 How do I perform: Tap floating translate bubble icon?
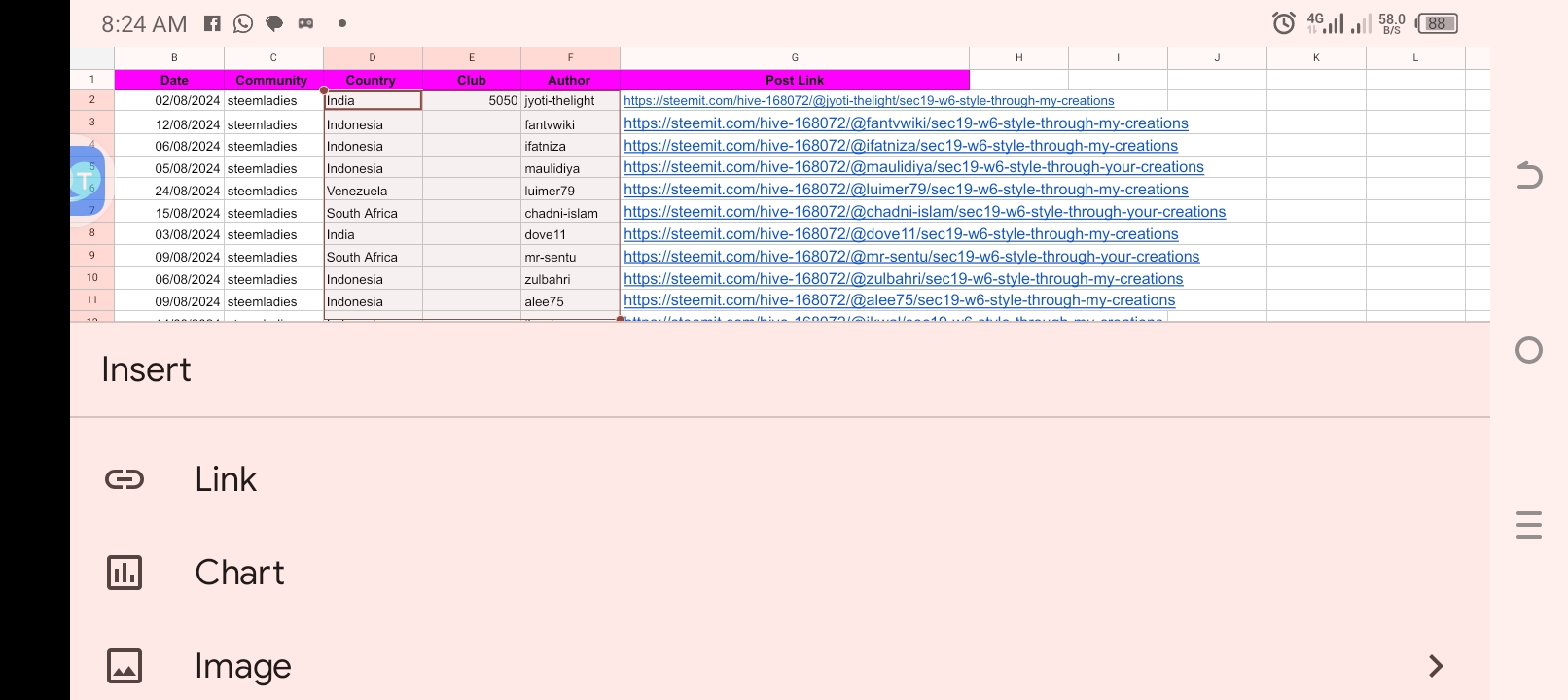tap(86, 181)
